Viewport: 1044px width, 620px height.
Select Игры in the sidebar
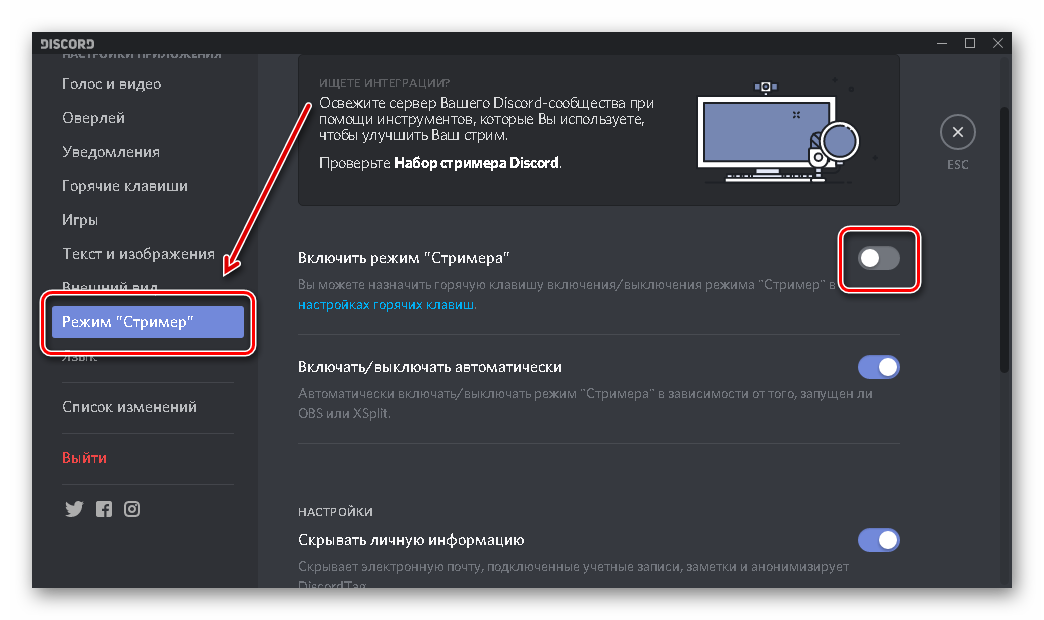click(x=80, y=220)
